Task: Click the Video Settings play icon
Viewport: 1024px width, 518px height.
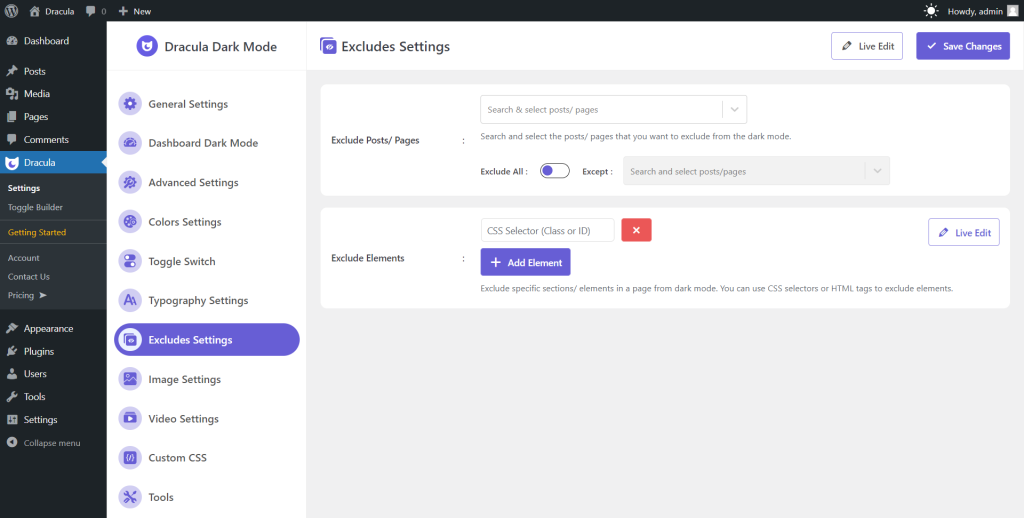Action: (130, 418)
